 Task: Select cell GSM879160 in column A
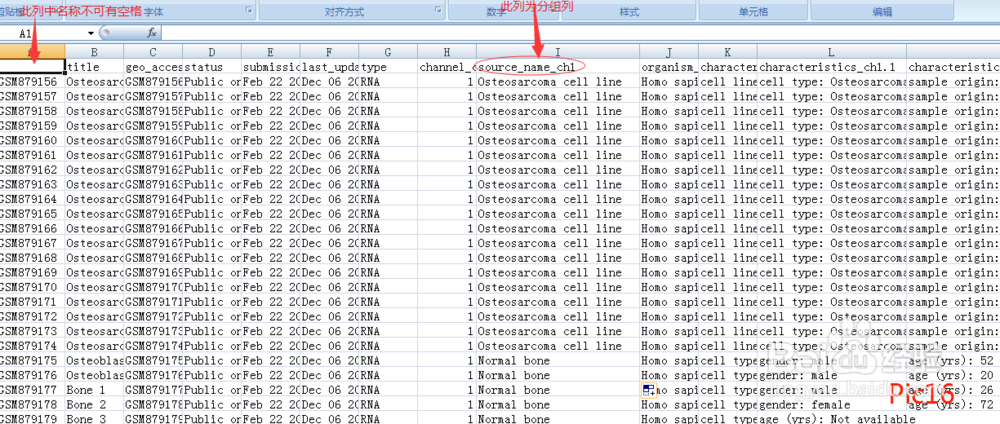pos(33,140)
